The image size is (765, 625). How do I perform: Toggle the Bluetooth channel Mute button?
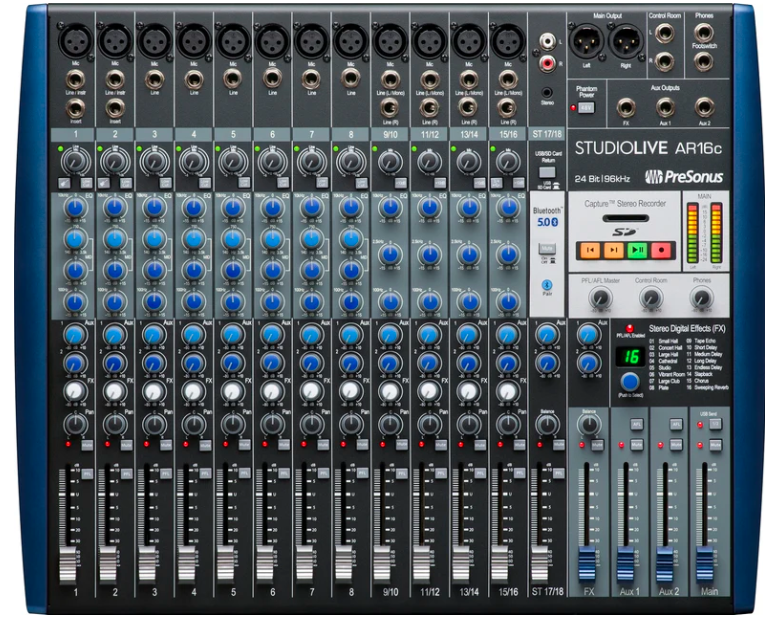(547, 248)
